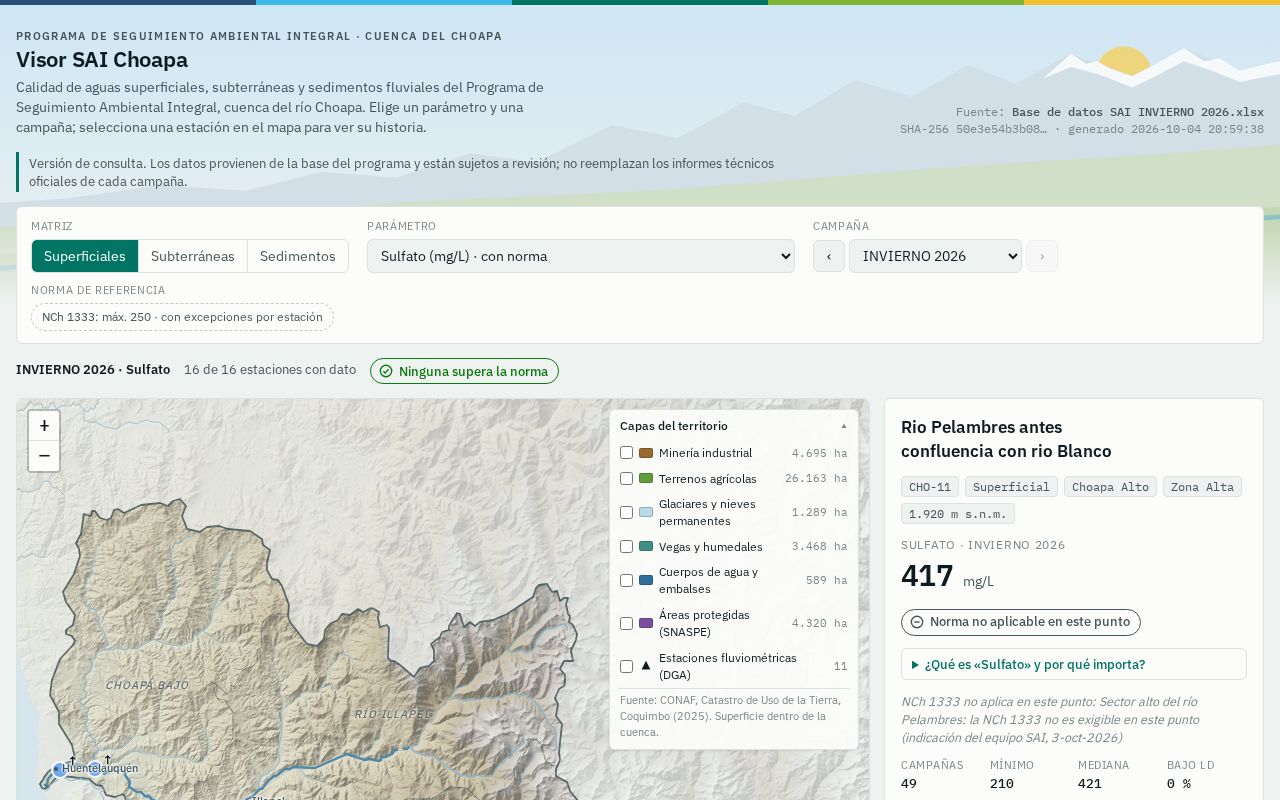
Task: Expand '¿Qué es «Sulfato» y por qué importa?'
Action: [1074, 664]
